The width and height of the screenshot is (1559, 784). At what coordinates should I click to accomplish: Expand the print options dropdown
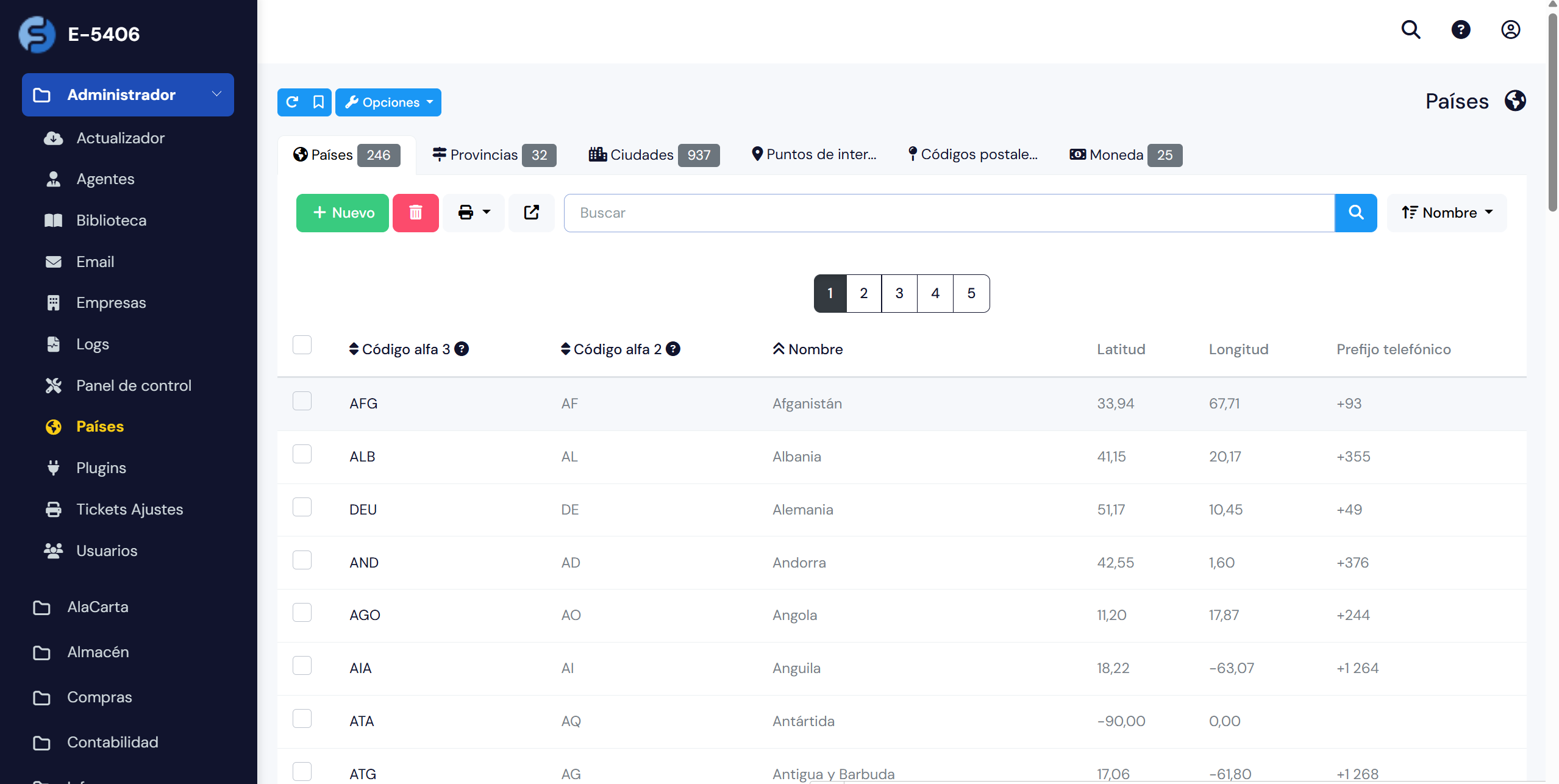pyautogui.click(x=474, y=213)
